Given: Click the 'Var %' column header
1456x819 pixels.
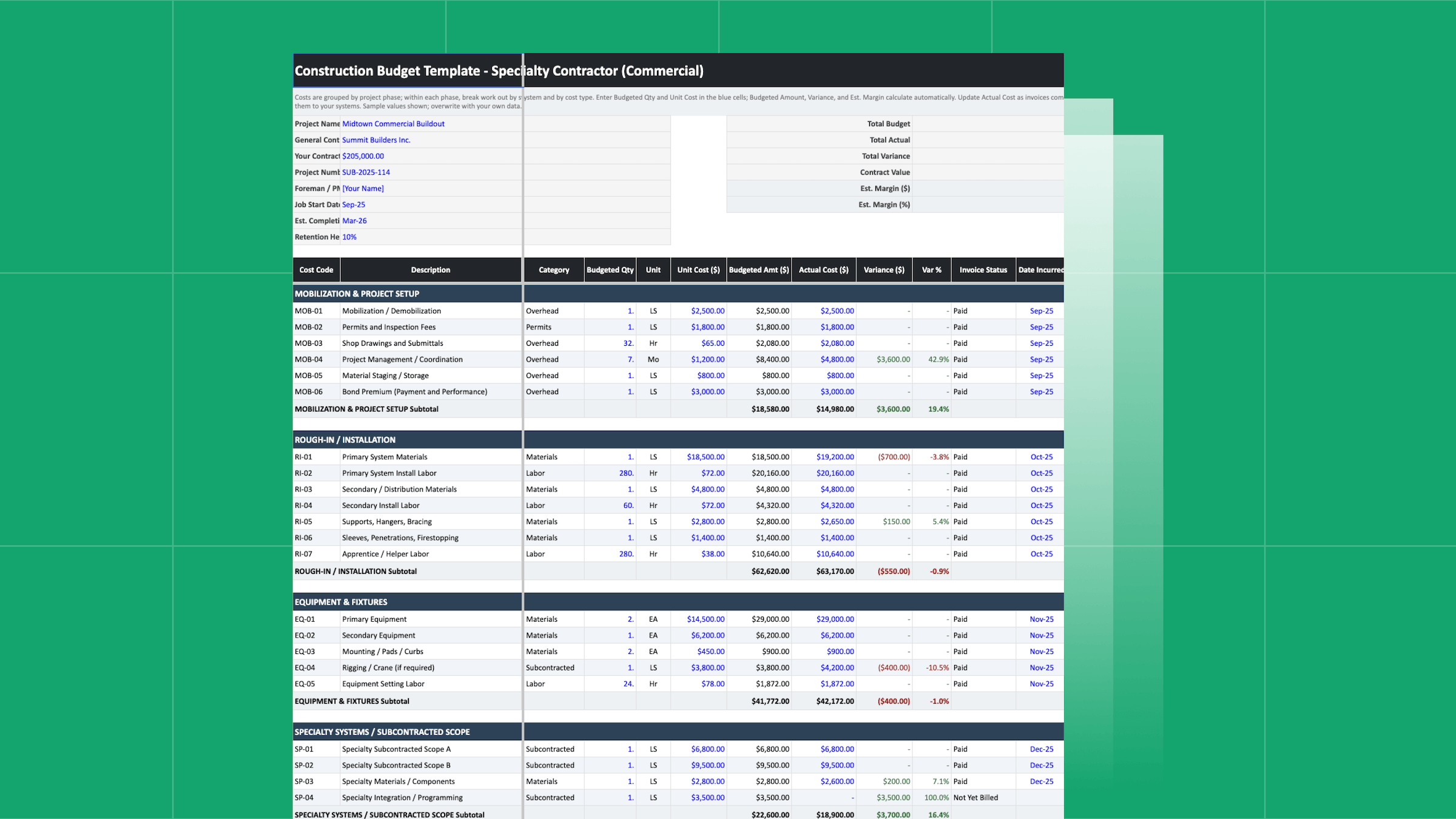Looking at the screenshot, I should 931,270.
